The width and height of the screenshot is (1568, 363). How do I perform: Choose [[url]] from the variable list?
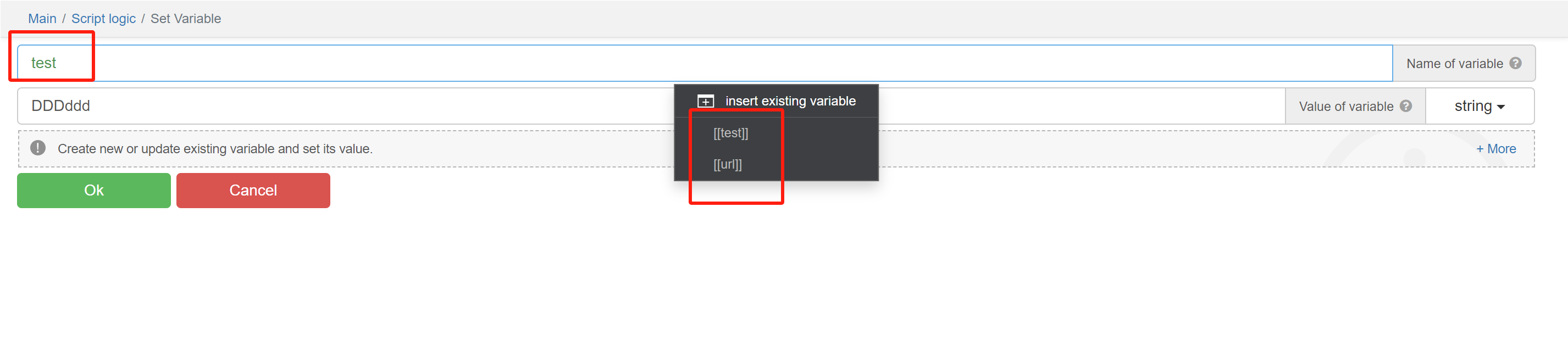[x=727, y=165]
